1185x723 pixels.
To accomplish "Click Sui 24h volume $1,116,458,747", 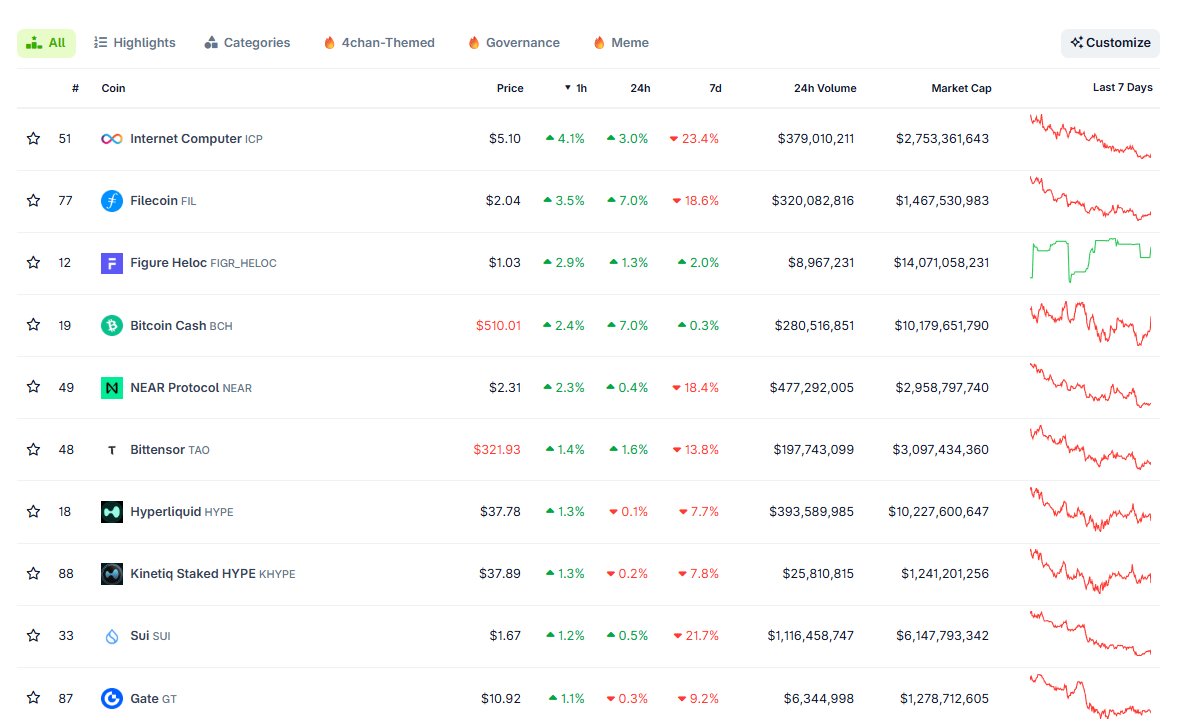I will pyautogui.click(x=810, y=635).
